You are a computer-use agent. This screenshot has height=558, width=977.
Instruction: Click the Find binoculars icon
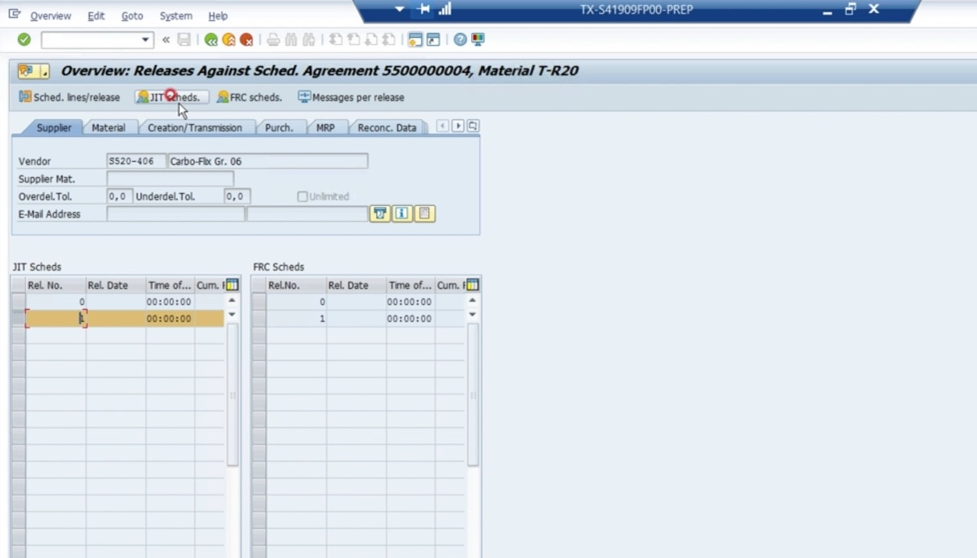[291, 40]
